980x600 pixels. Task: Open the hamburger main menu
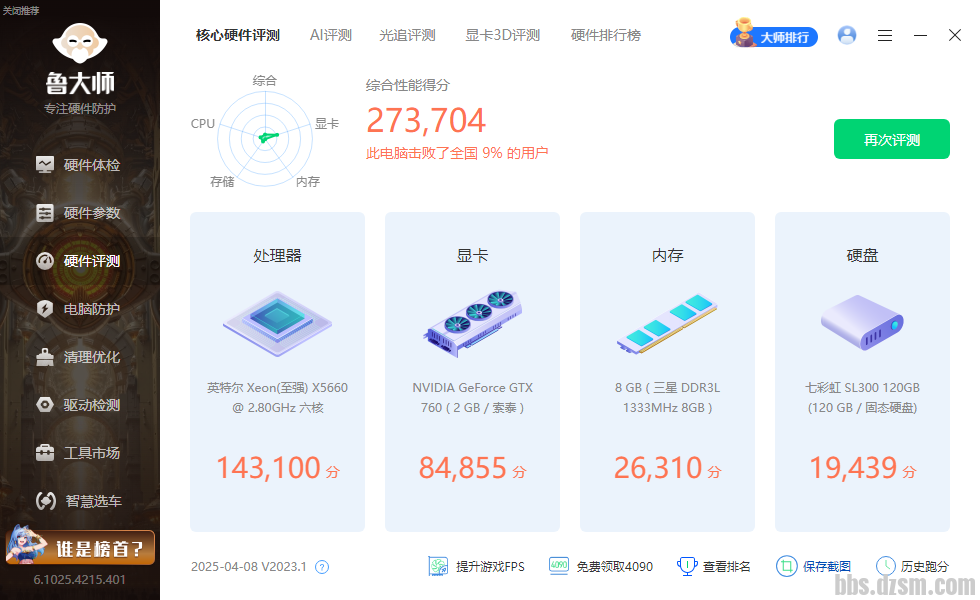pyautogui.click(x=885, y=35)
